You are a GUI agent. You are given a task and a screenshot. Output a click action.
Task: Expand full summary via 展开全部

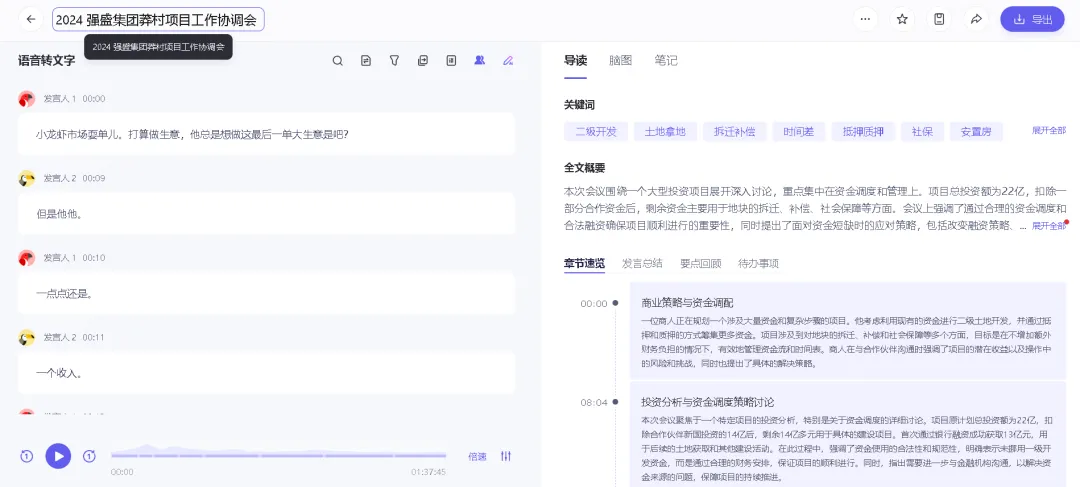coord(1048,226)
